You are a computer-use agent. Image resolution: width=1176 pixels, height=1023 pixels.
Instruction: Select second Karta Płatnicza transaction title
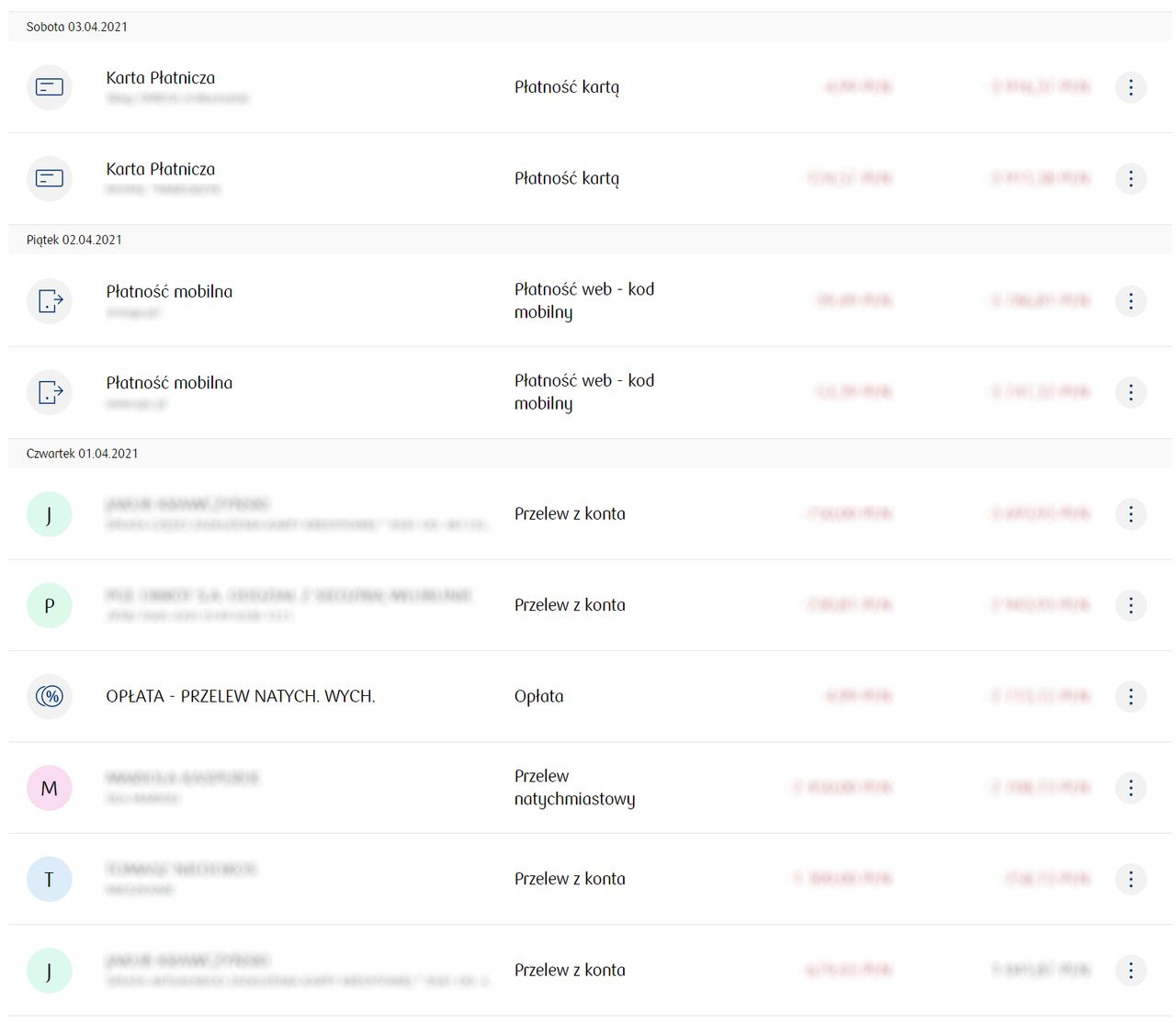(161, 170)
